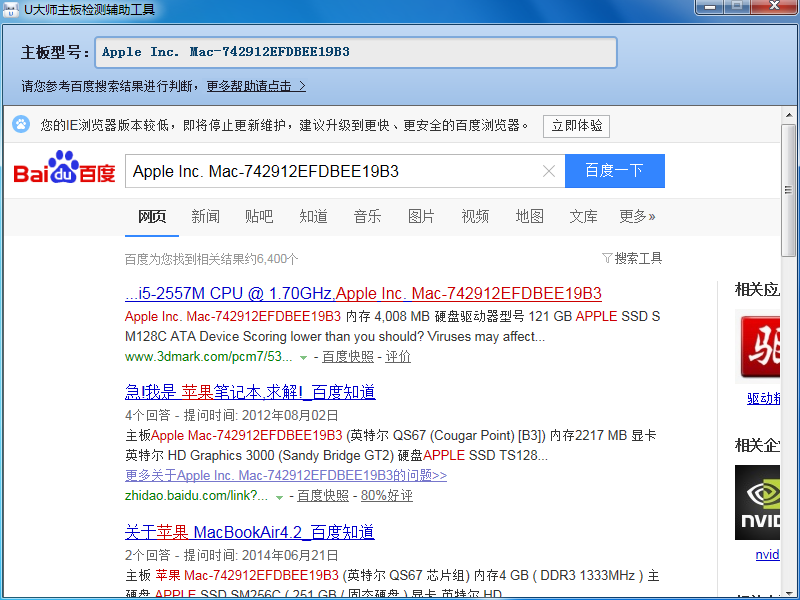Screen dimensions: 800x600
Task: Click the red driver app thumbnail
Action: tap(757, 346)
